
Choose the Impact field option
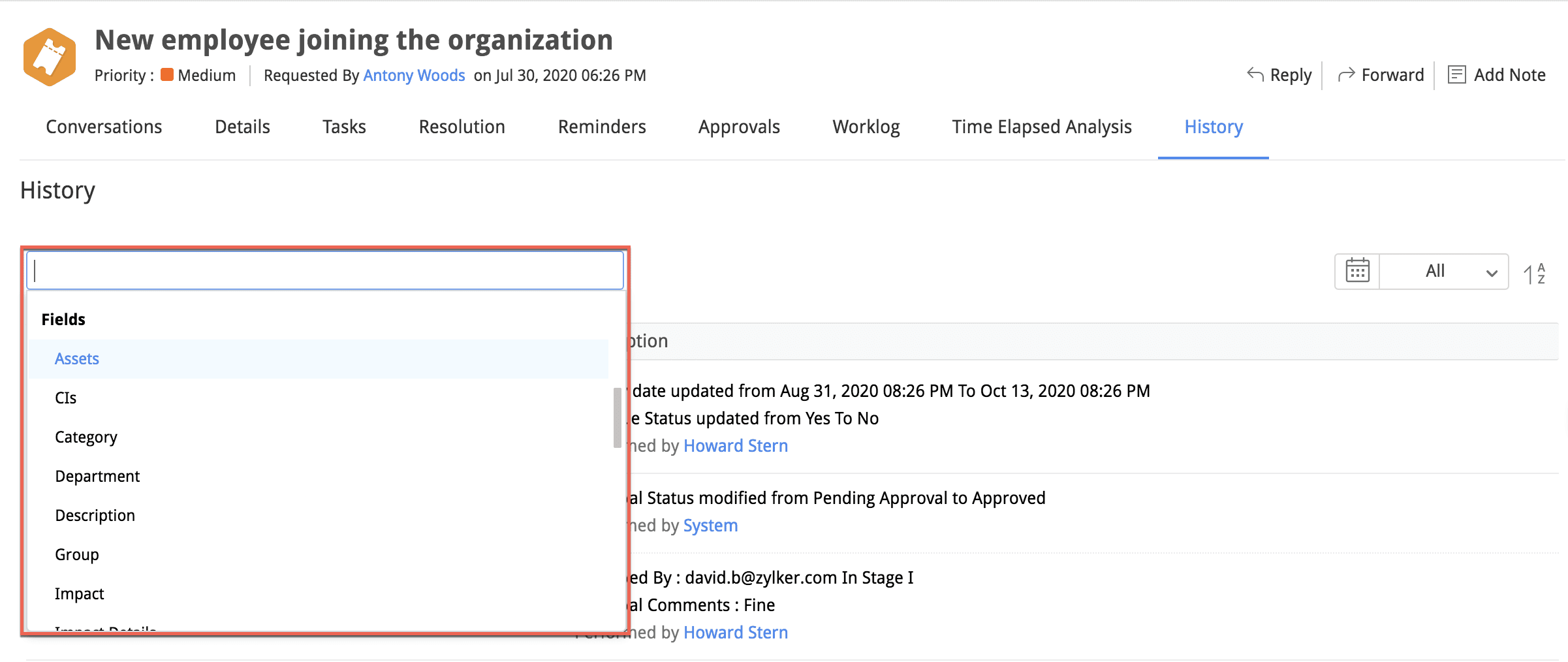[80, 594]
